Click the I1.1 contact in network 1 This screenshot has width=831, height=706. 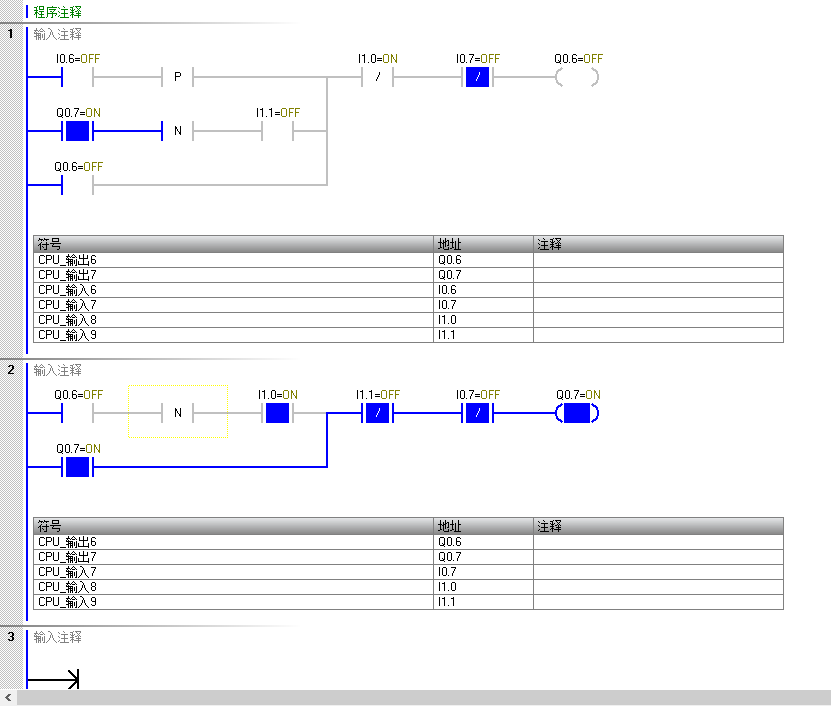pyautogui.click(x=277, y=131)
